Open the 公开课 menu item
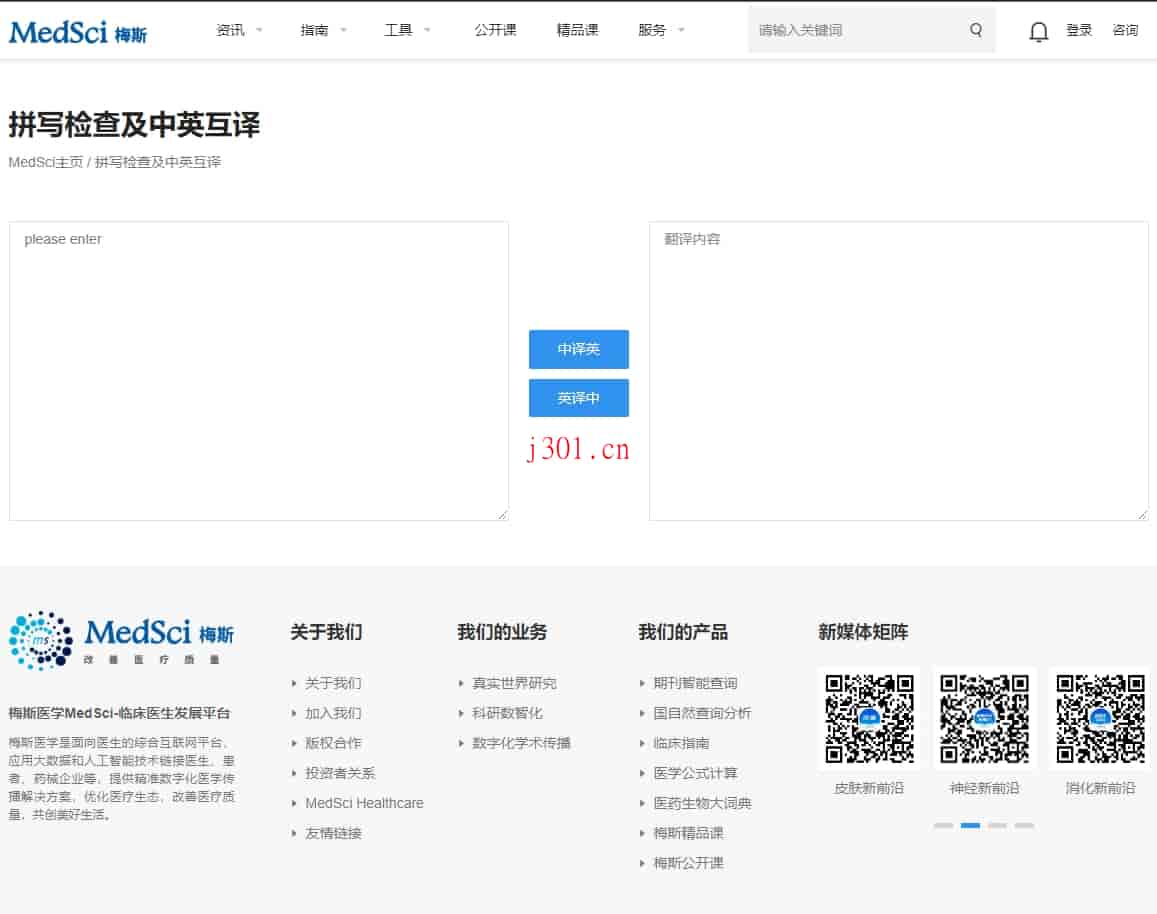Viewport: 1157px width, 914px height. tap(495, 30)
